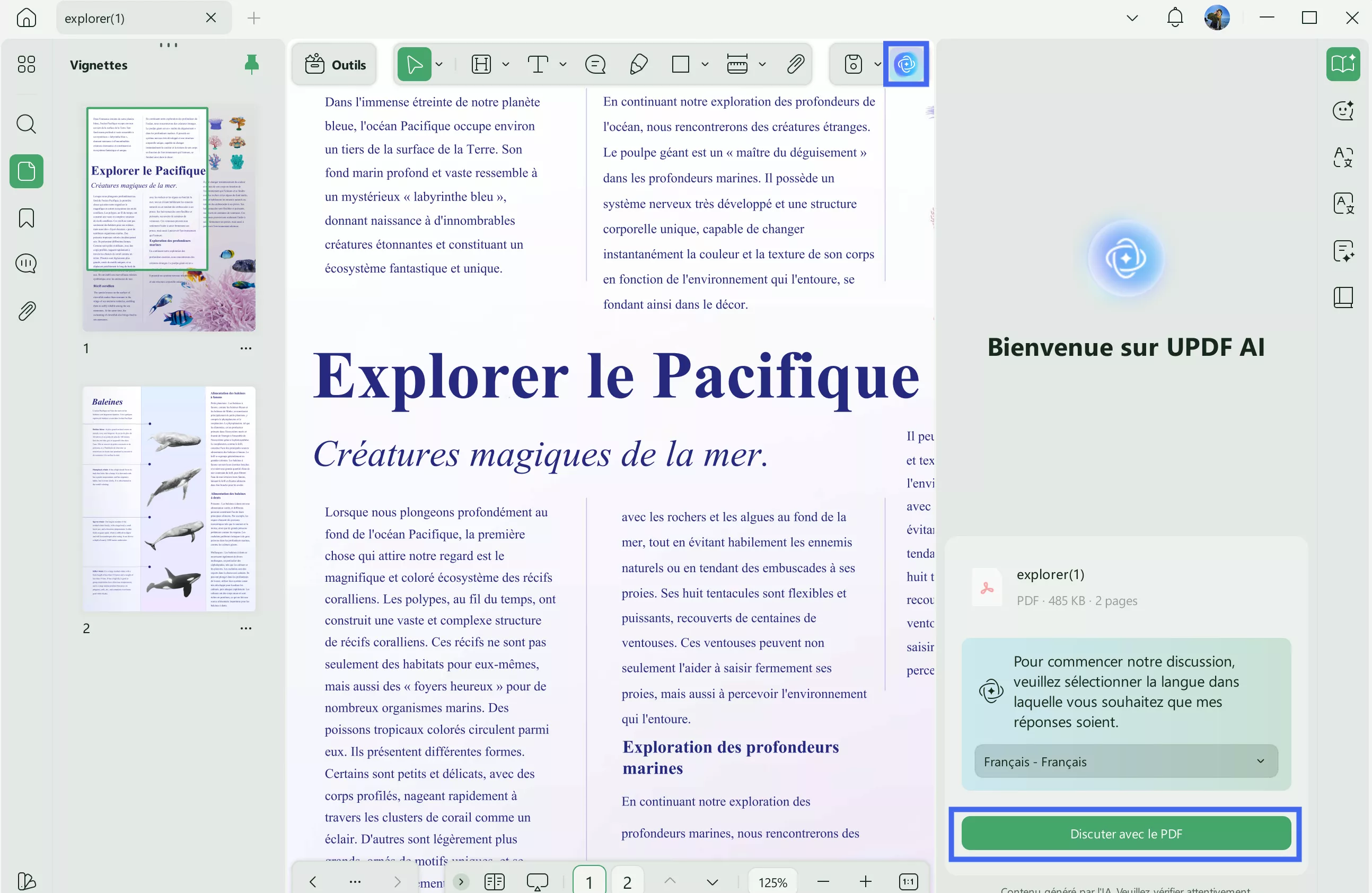Click the Discuter avec le PDF button
The image size is (1372, 893).
point(1125,834)
